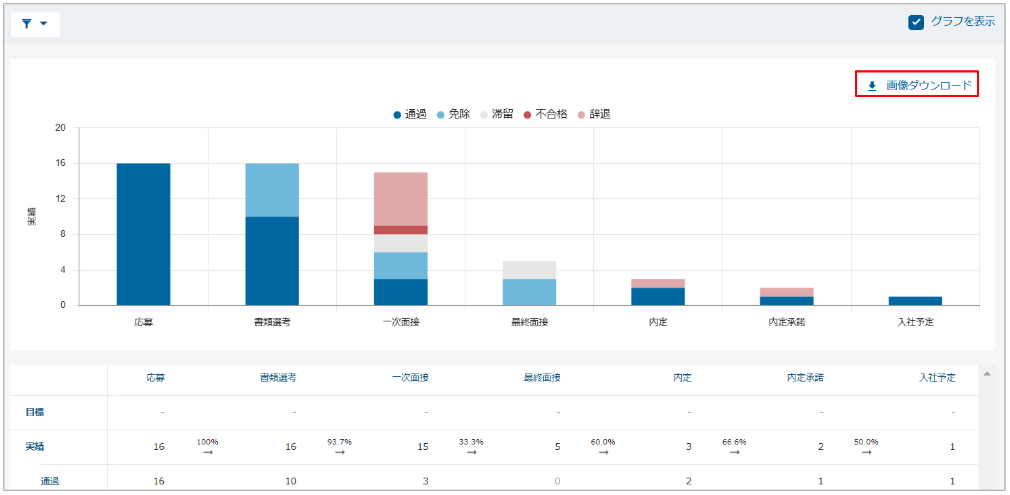The height and width of the screenshot is (495, 1010).
Task: Click the 入社予定 bar in chart
Action: 915,300
